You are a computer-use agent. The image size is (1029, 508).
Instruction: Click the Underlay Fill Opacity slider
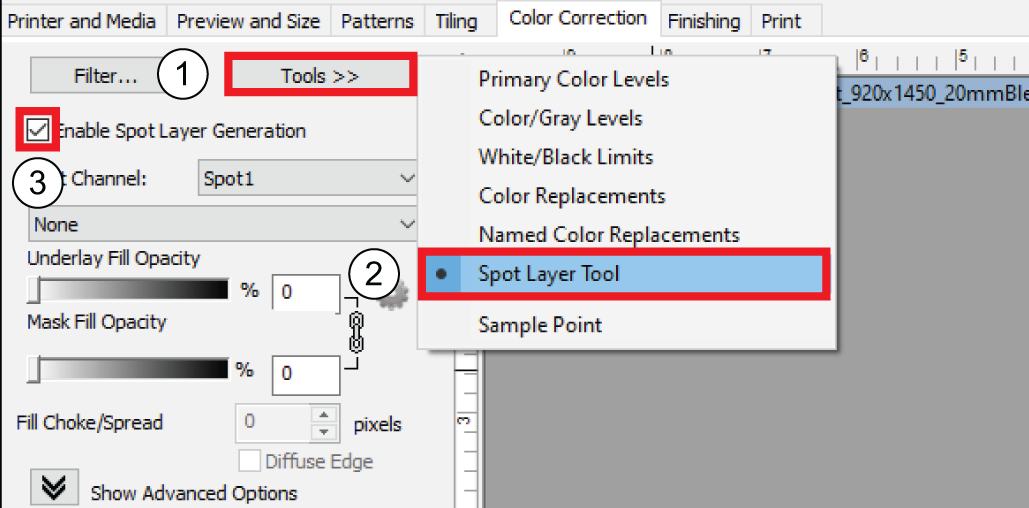tap(130, 290)
